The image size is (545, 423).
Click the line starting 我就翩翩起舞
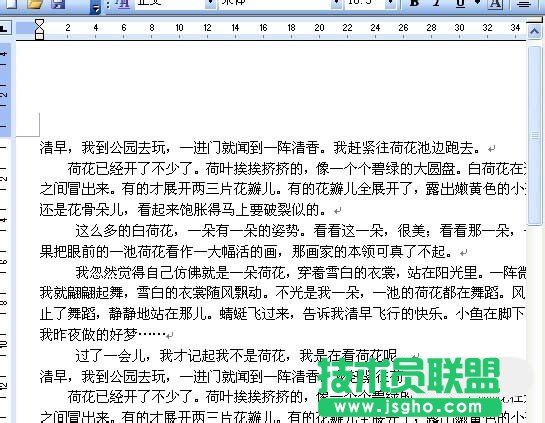[x=282, y=293]
